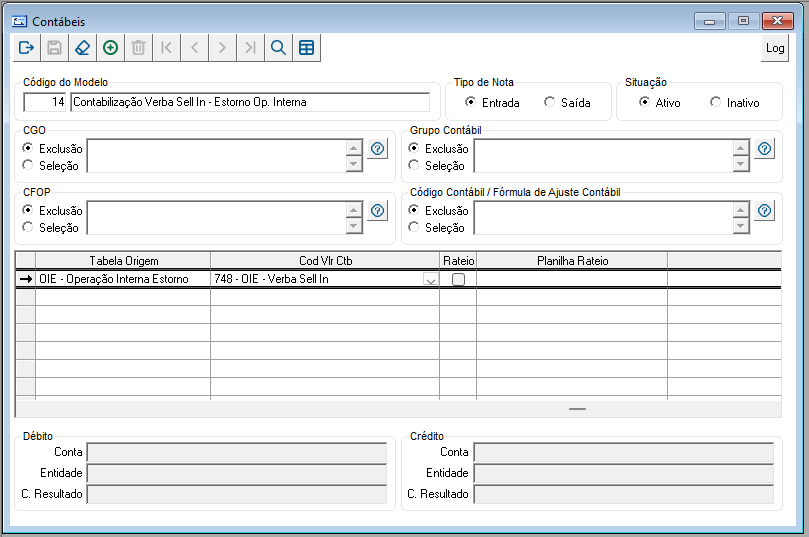Click the Crédito Entidade field

624,474
